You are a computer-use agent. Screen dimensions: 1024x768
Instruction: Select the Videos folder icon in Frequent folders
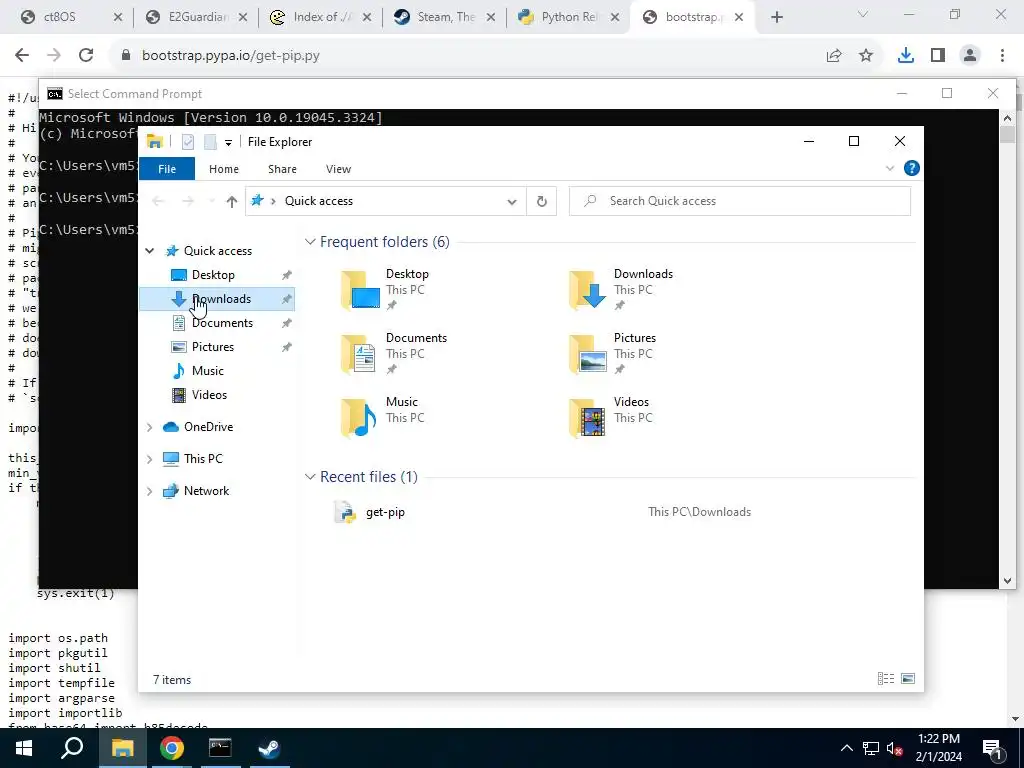588,417
